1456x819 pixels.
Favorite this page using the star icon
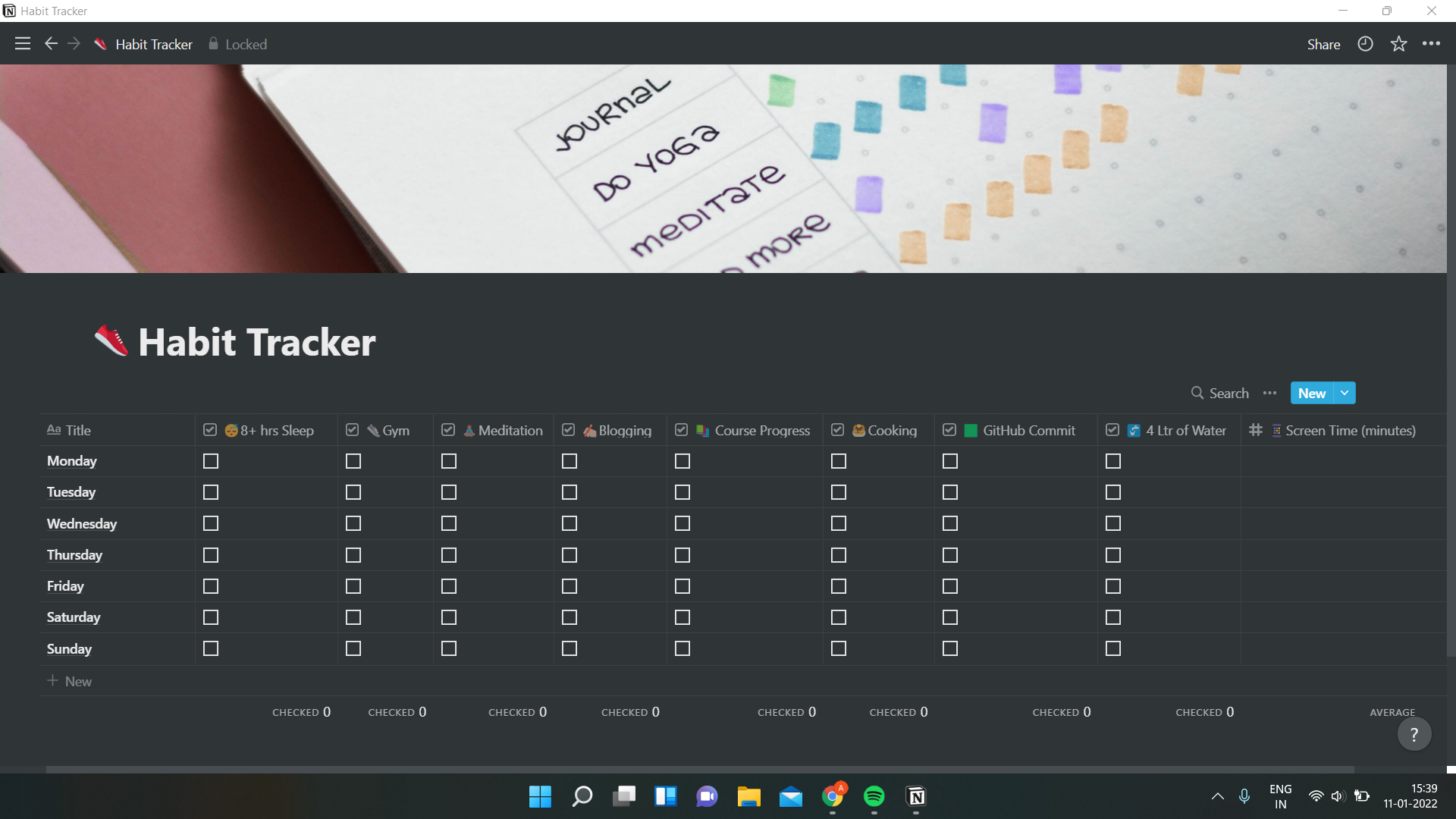[1398, 43]
